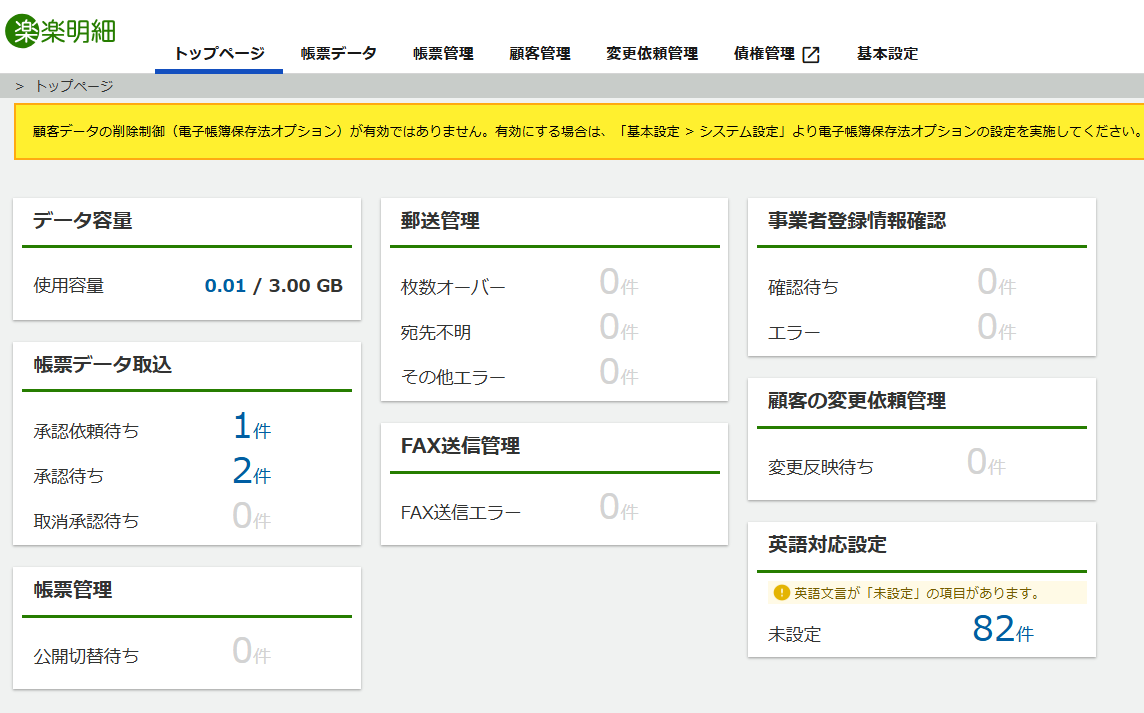Click the 楽楽明細 logo icon
The image size is (1144, 713).
[x=22, y=30]
